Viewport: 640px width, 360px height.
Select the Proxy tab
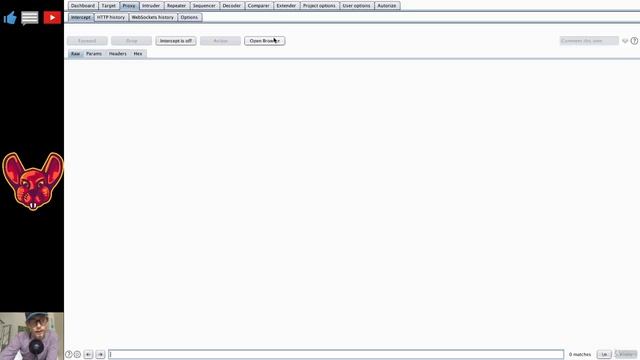[x=129, y=6]
